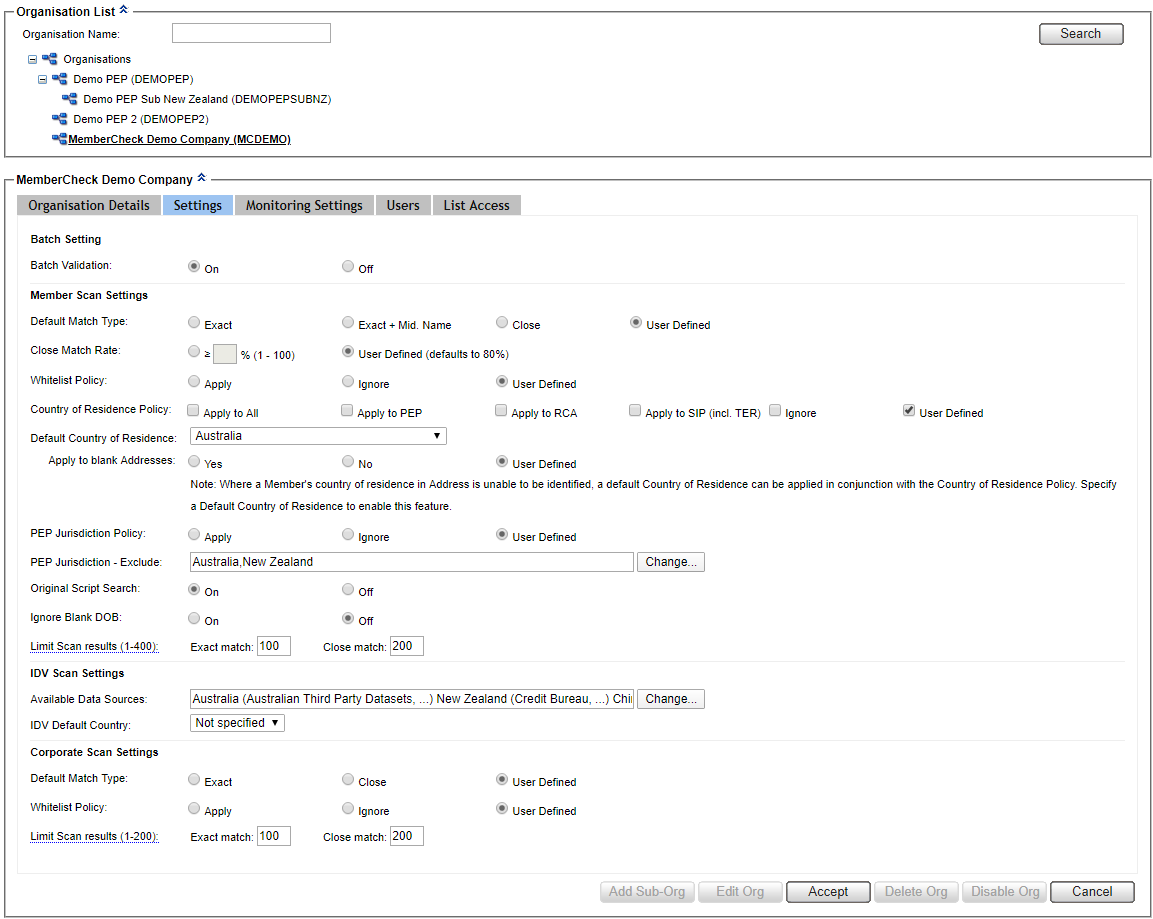The image size is (1153, 919).
Task: Select Exact + Mid. Name match type
Action: pyautogui.click(x=348, y=322)
